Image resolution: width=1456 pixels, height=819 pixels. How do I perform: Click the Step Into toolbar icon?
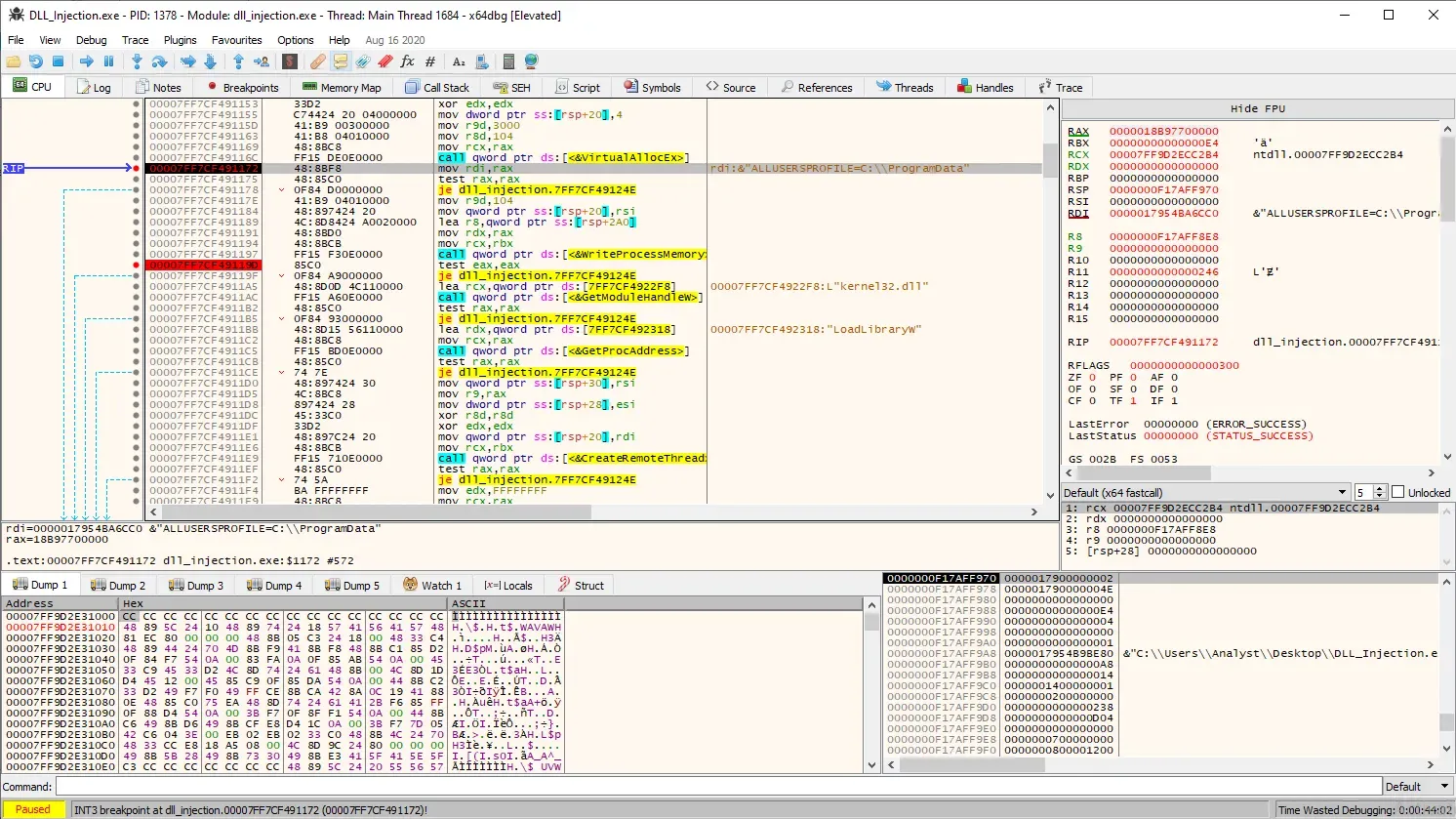[x=137, y=61]
